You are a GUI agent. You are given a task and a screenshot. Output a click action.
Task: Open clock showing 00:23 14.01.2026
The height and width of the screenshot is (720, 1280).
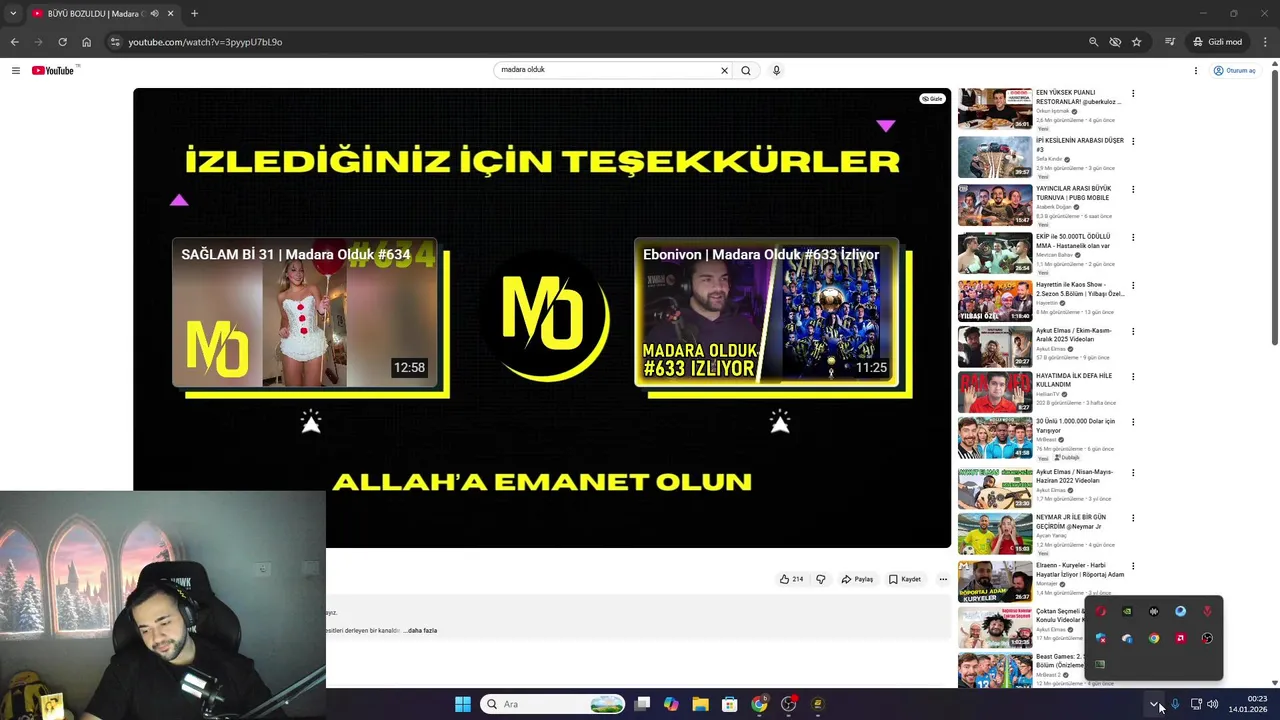coord(1248,704)
